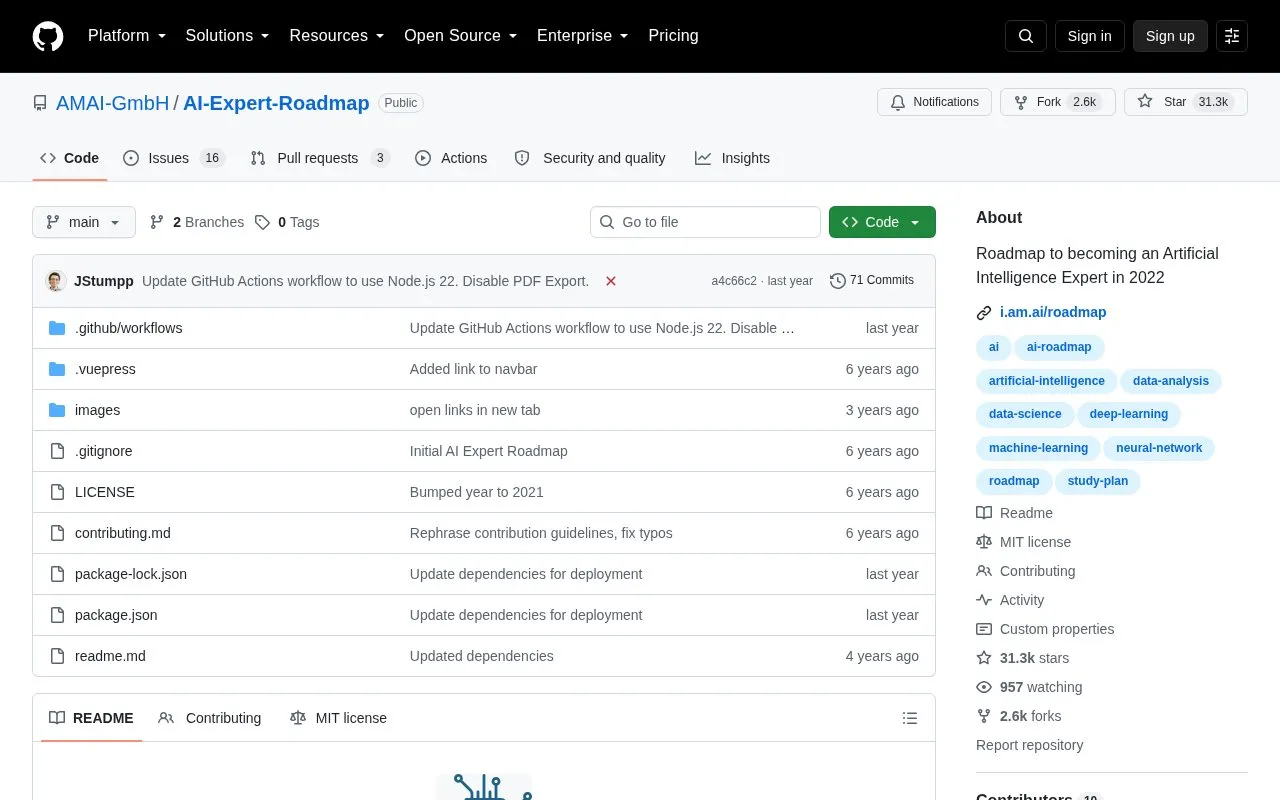
Task: Select the README tab in readme panel
Action: pos(91,718)
